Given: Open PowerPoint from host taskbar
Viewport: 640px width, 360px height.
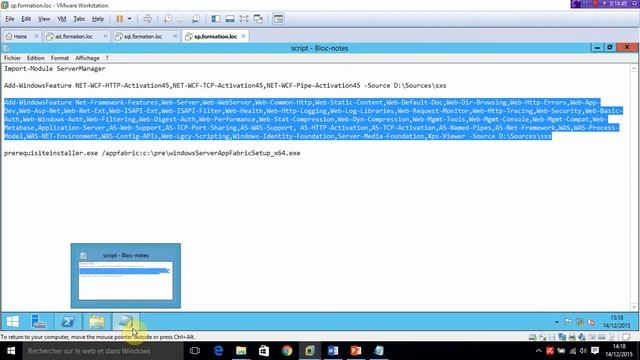Looking at the screenshot, I should (356, 351).
